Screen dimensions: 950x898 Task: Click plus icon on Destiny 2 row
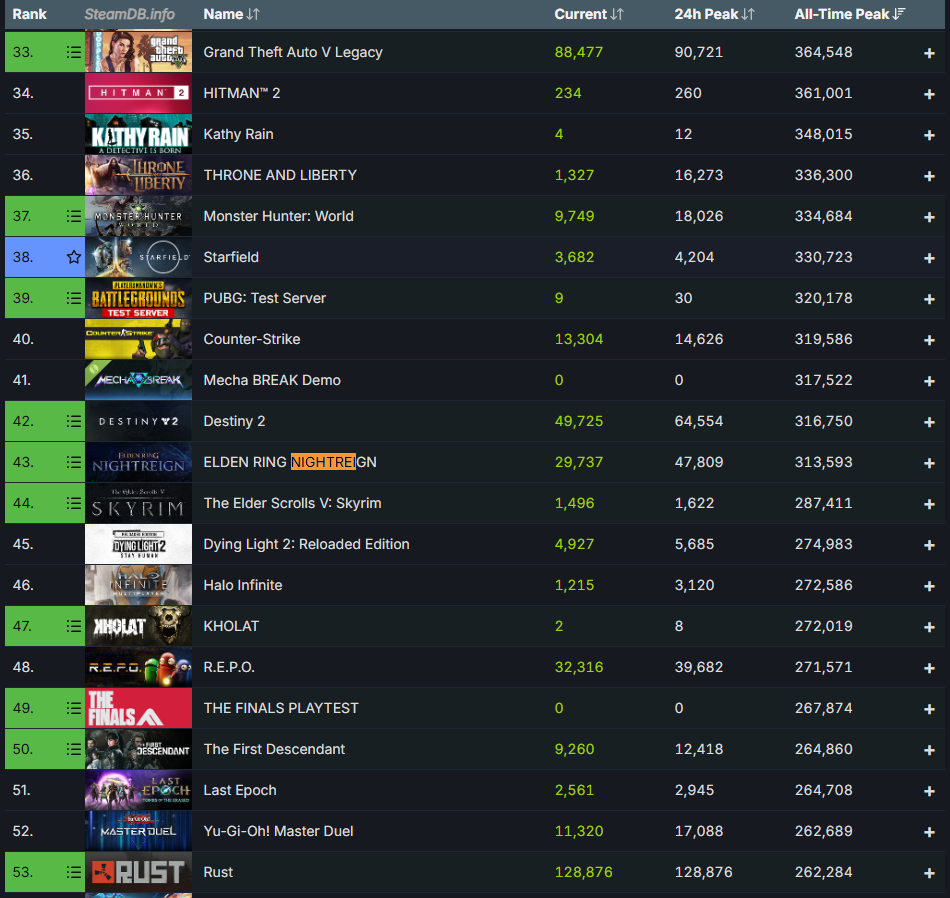929,422
